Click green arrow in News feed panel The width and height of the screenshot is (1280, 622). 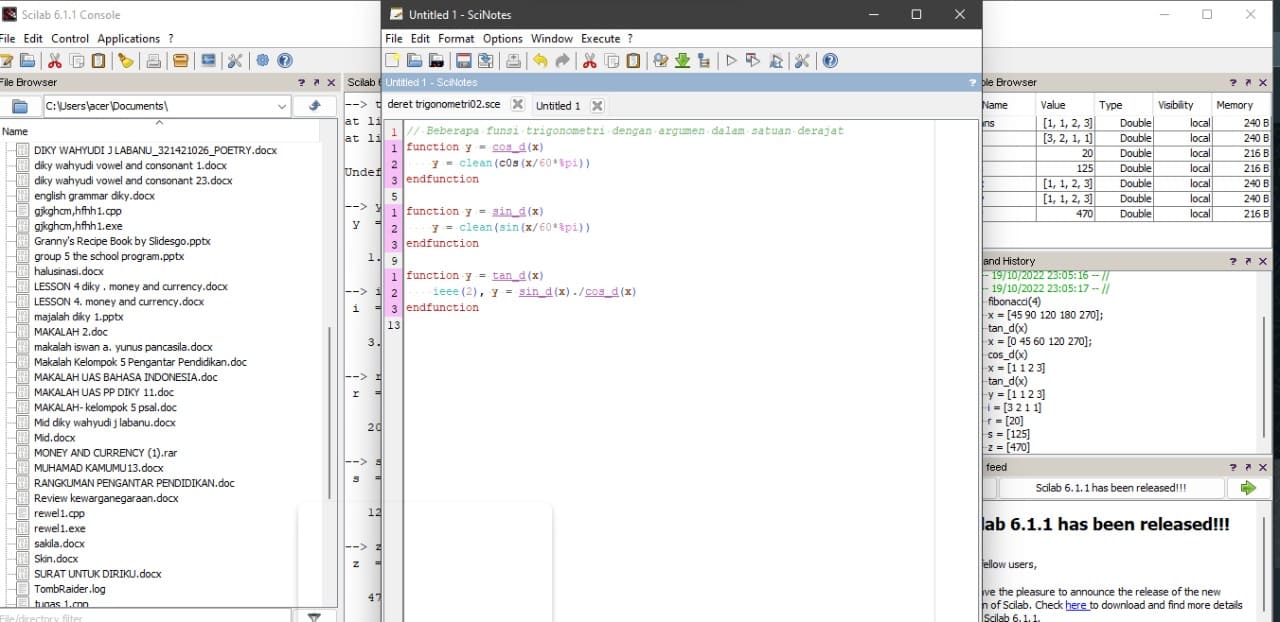pos(1248,488)
